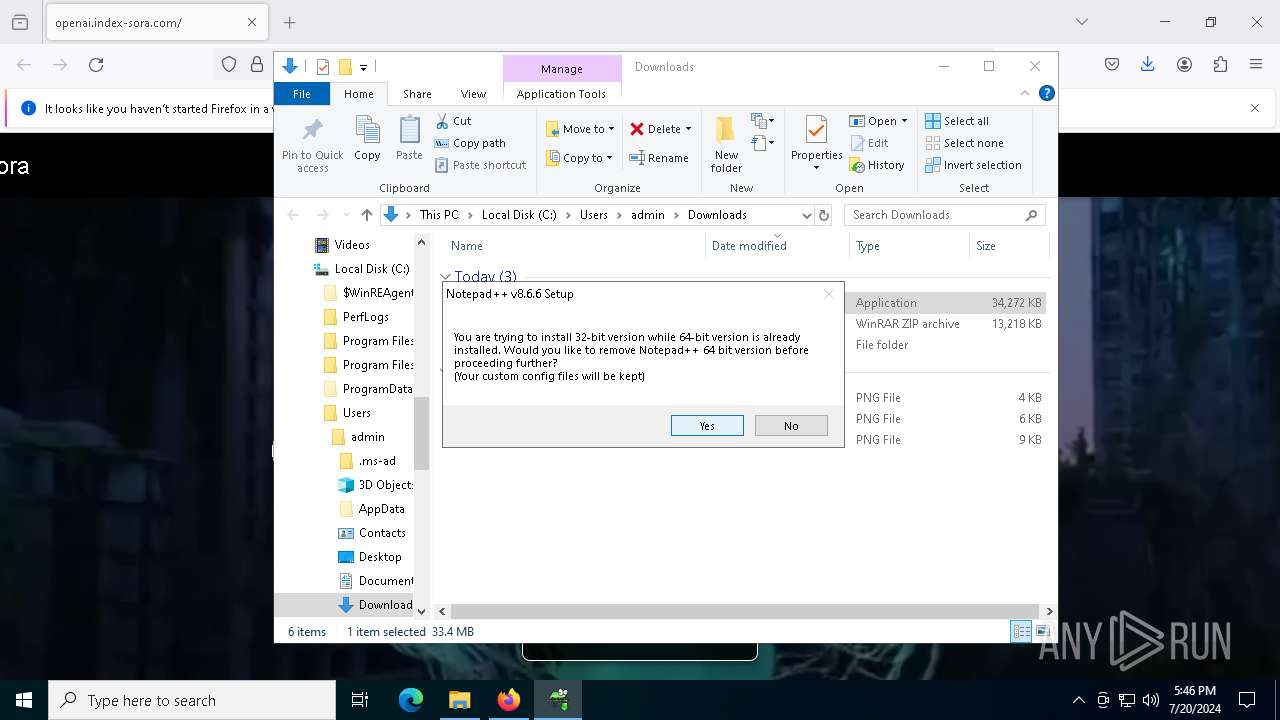This screenshot has width=1280, height=720.
Task: Collapse the Today (3) group
Action: [446, 277]
